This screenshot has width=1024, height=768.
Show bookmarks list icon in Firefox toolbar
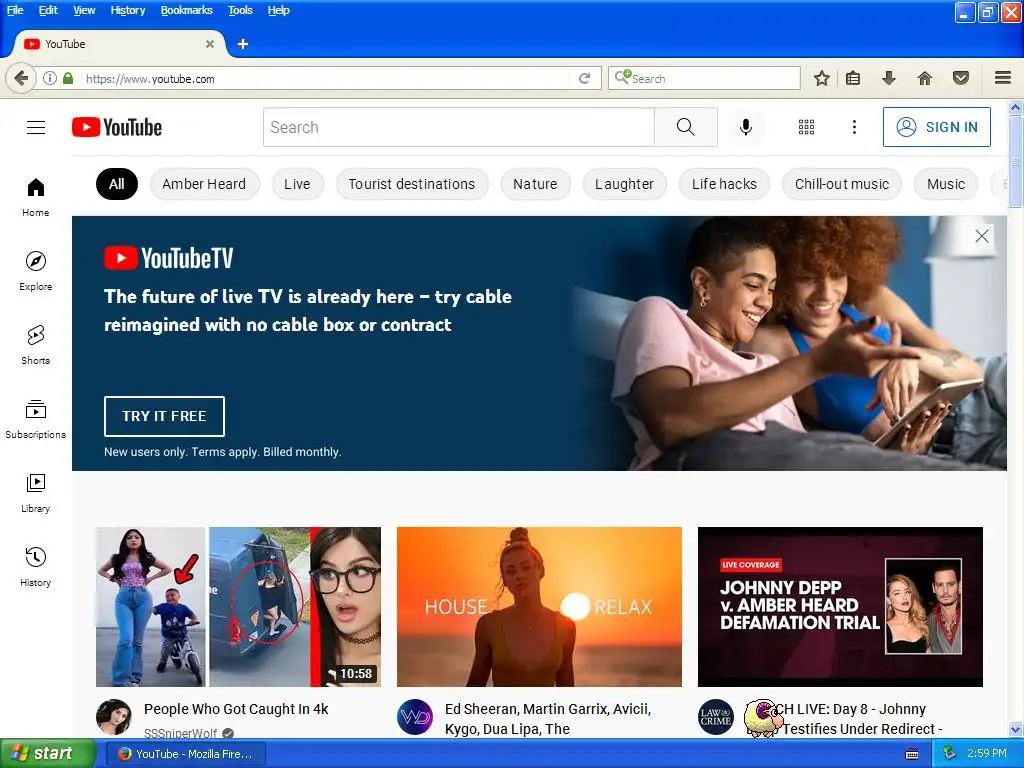[x=853, y=78]
